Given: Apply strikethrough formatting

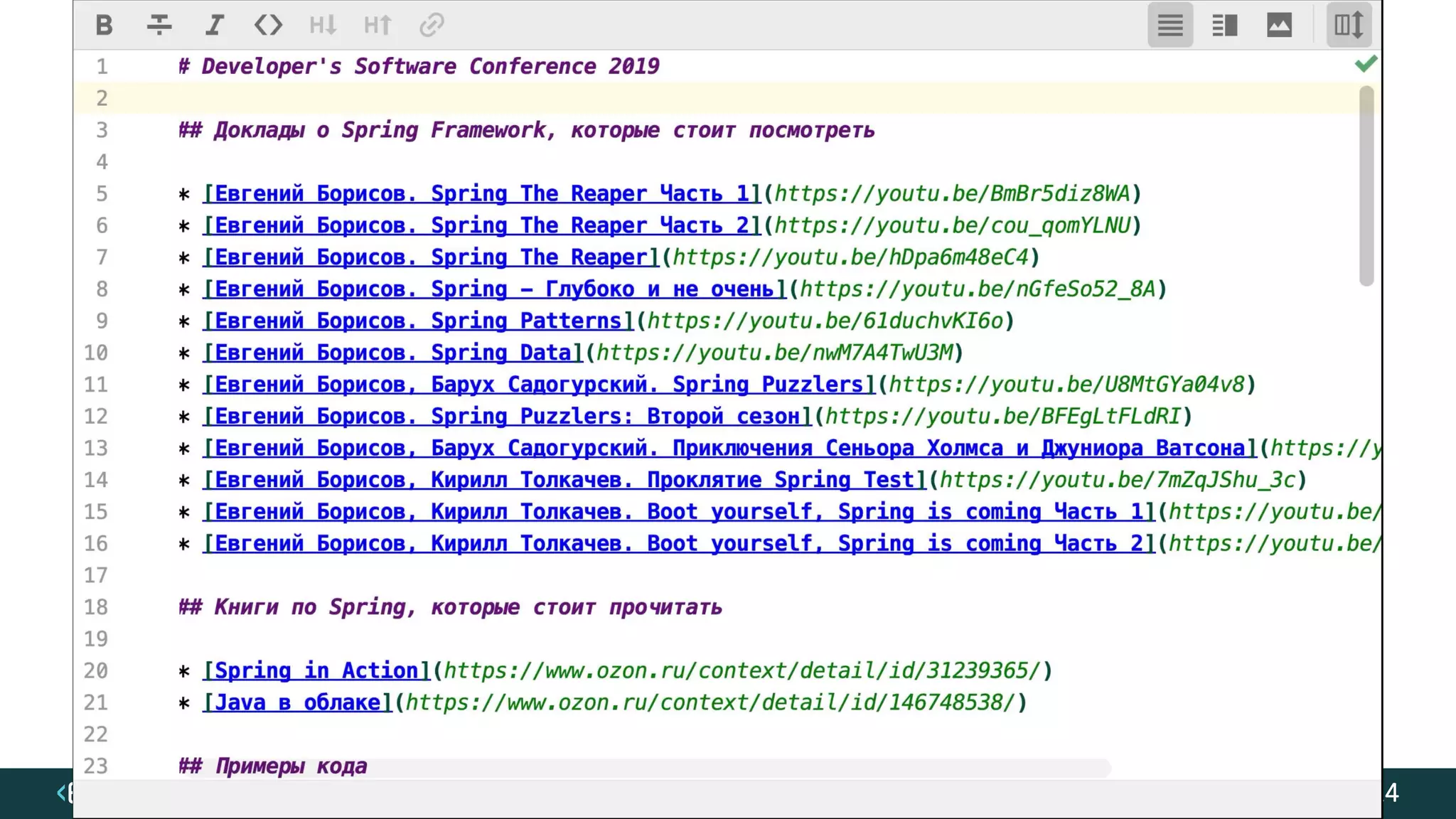Looking at the screenshot, I should (x=159, y=26).
